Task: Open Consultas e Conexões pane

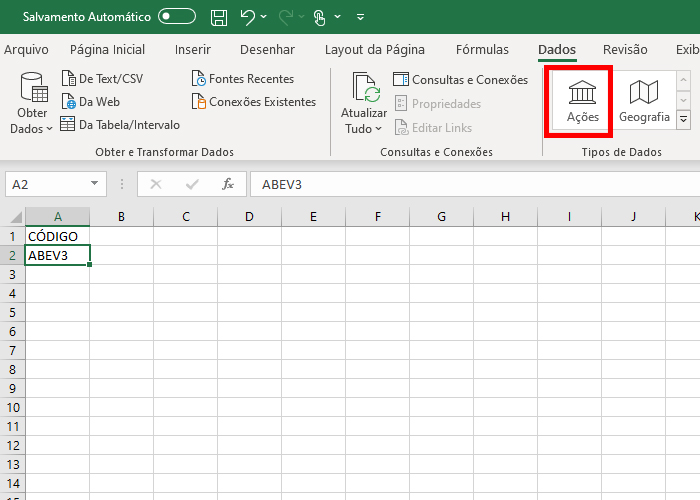Action: tap(461, 80)
